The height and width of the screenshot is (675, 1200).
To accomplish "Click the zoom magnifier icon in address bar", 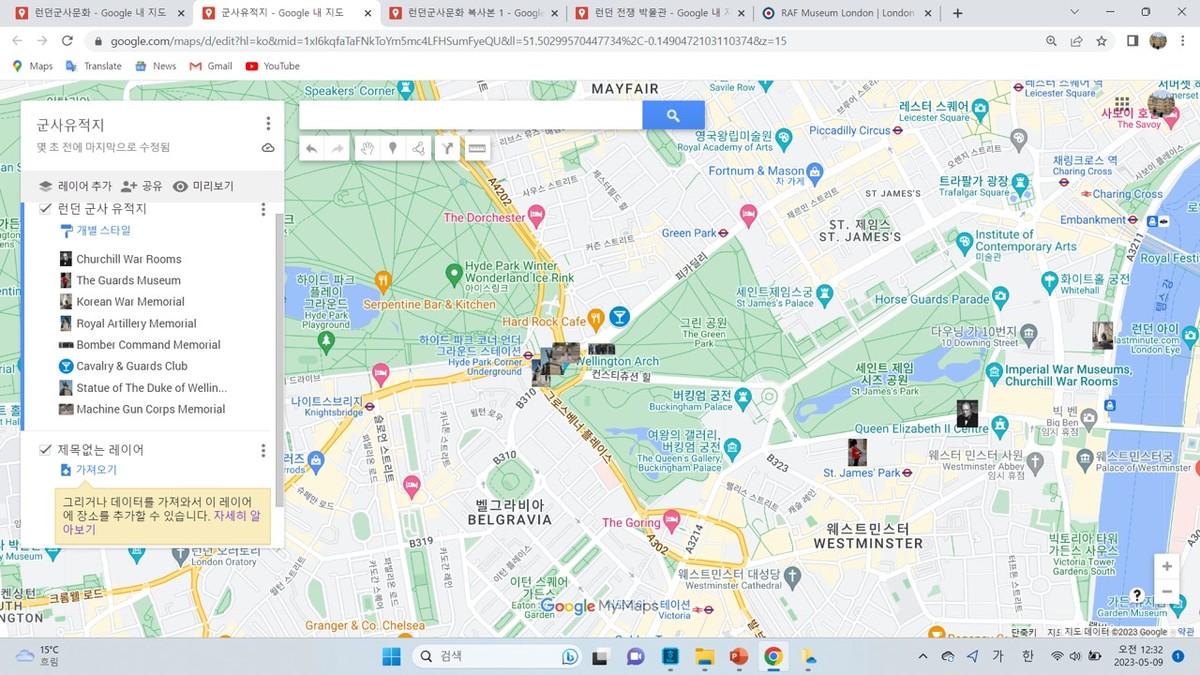I will coord(1051,41).
